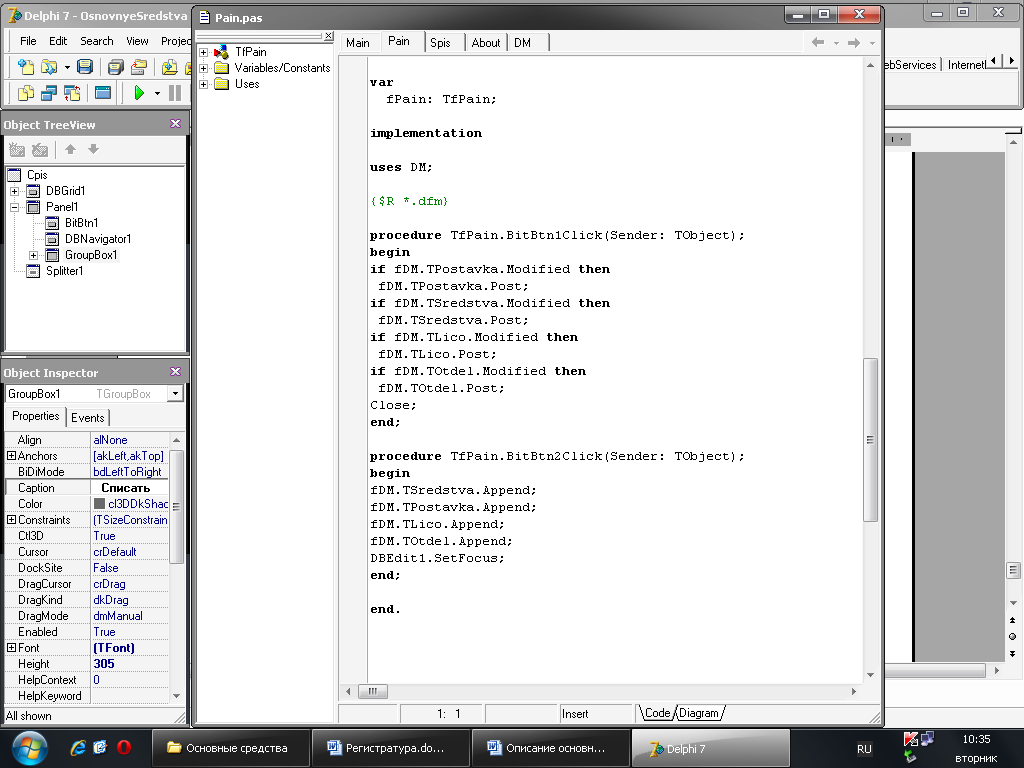Select DBNavigator1 in Object TreeView
The height and width of the screenshot is (768, 1024).
[x=98, y=239]
